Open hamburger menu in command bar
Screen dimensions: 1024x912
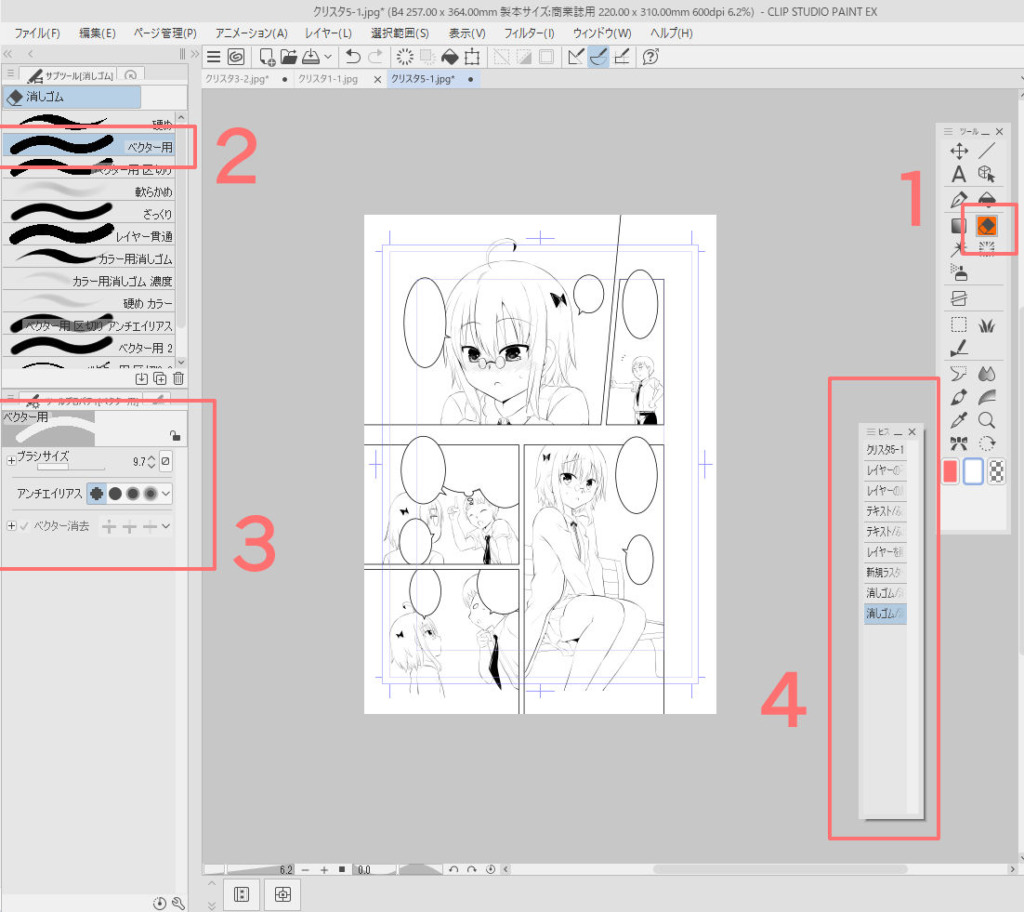[x=214, y=57]
